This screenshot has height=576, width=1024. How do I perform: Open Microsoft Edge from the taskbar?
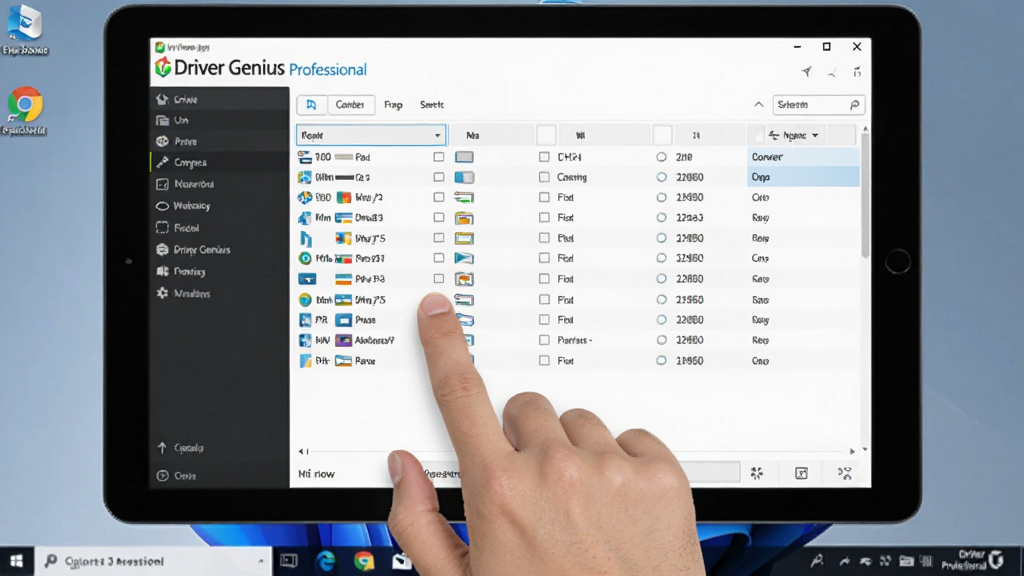point(326,561)
